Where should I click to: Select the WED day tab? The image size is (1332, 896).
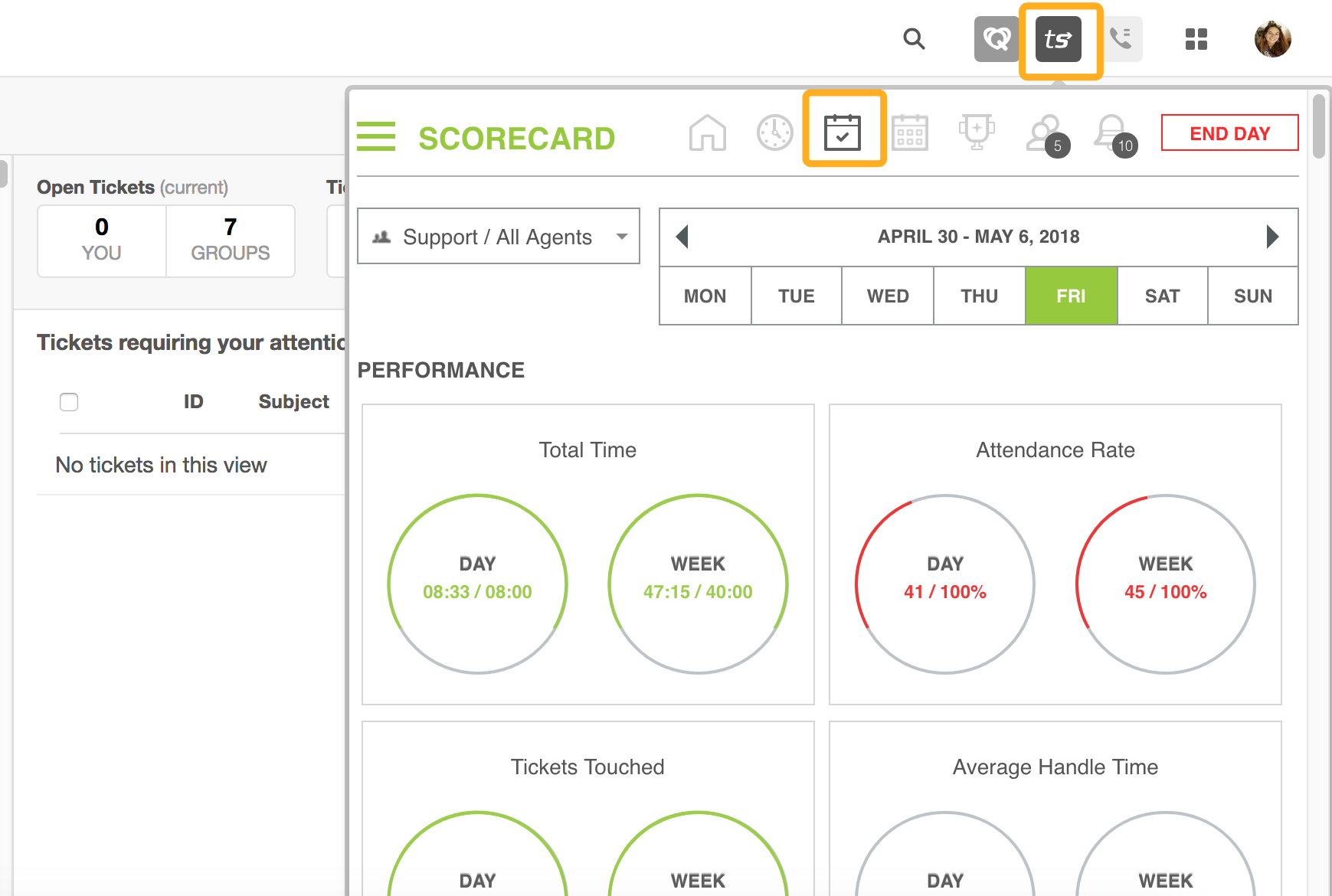888,296
